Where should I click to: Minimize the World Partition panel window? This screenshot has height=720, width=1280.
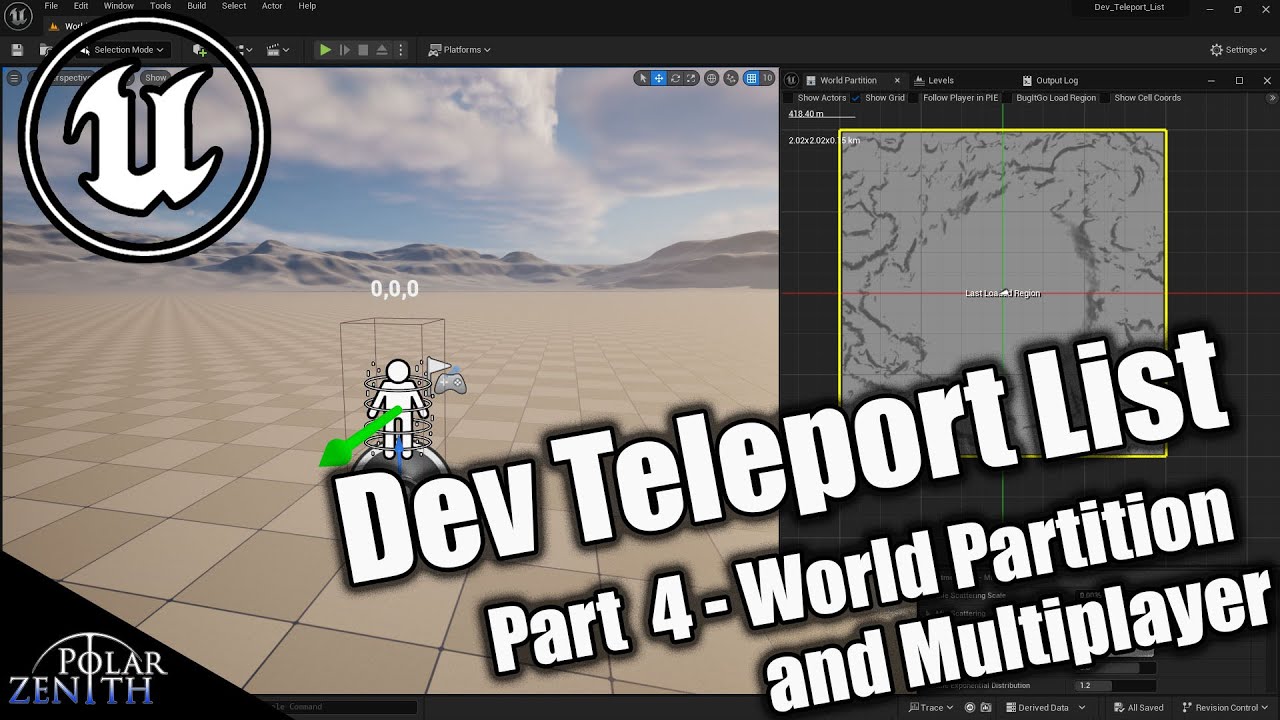point(1212,80)
